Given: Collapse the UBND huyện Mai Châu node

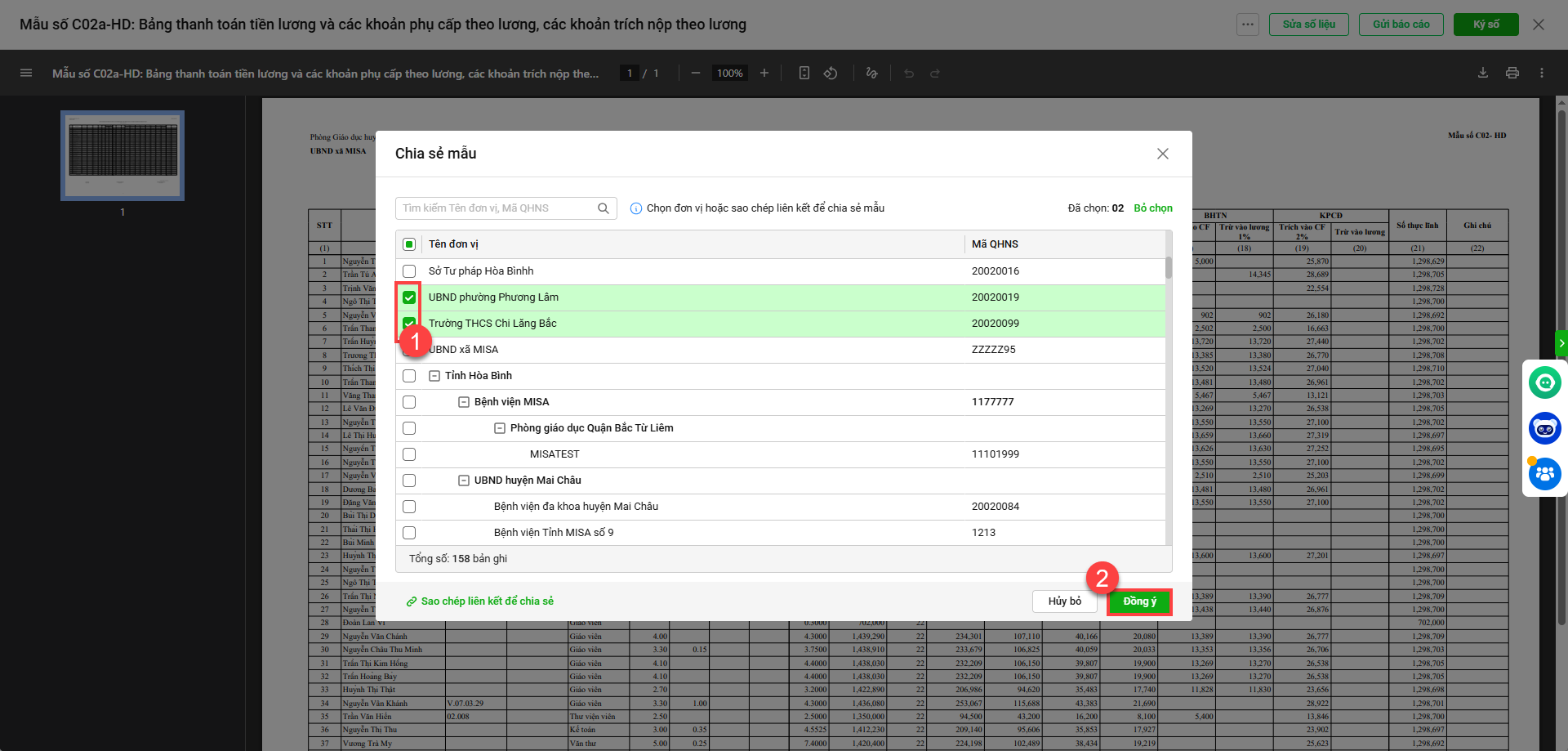Looking at the screenshot, I should (464, 481).
